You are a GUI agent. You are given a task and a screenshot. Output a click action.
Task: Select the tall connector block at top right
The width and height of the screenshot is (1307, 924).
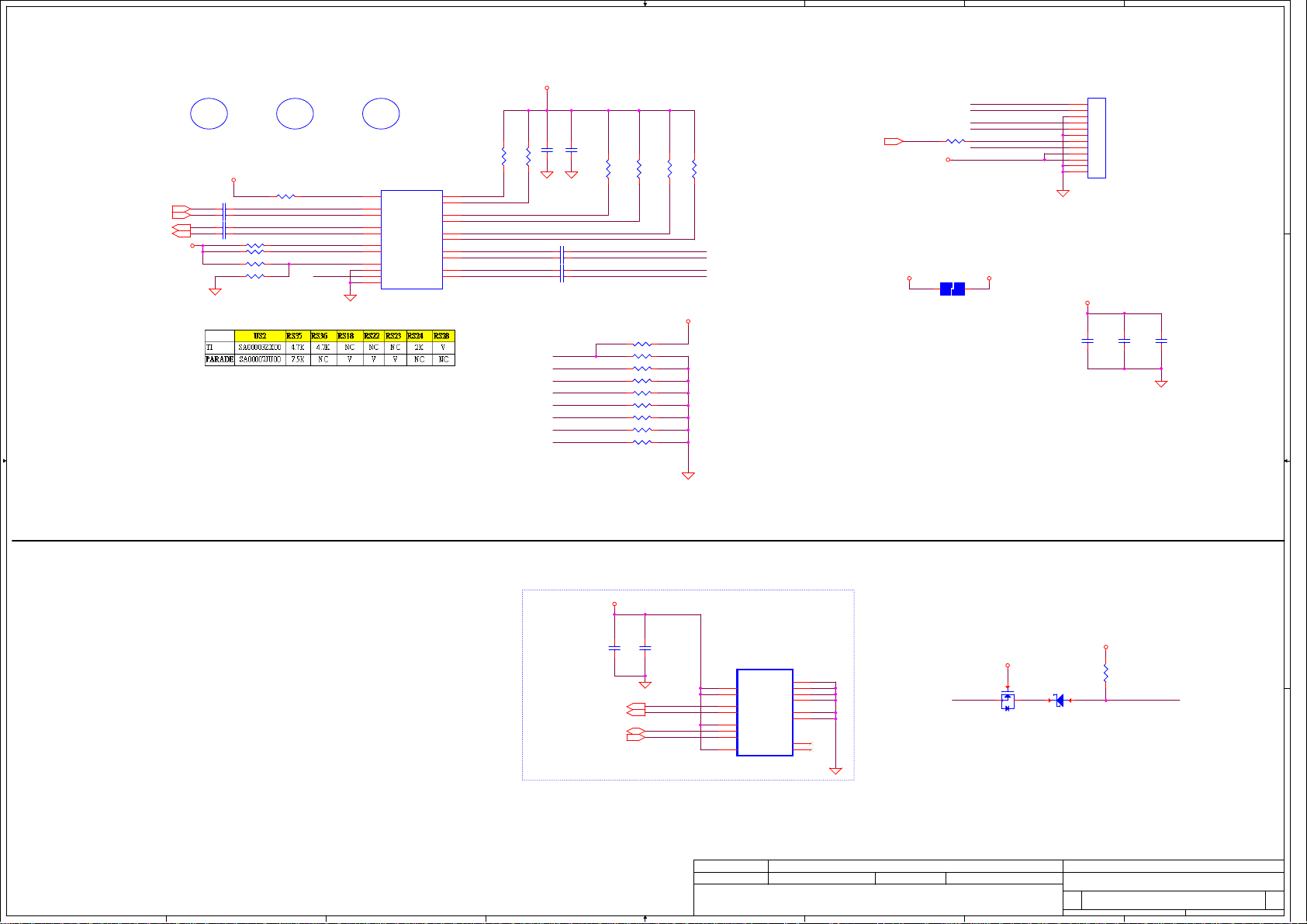[1097, 138]
